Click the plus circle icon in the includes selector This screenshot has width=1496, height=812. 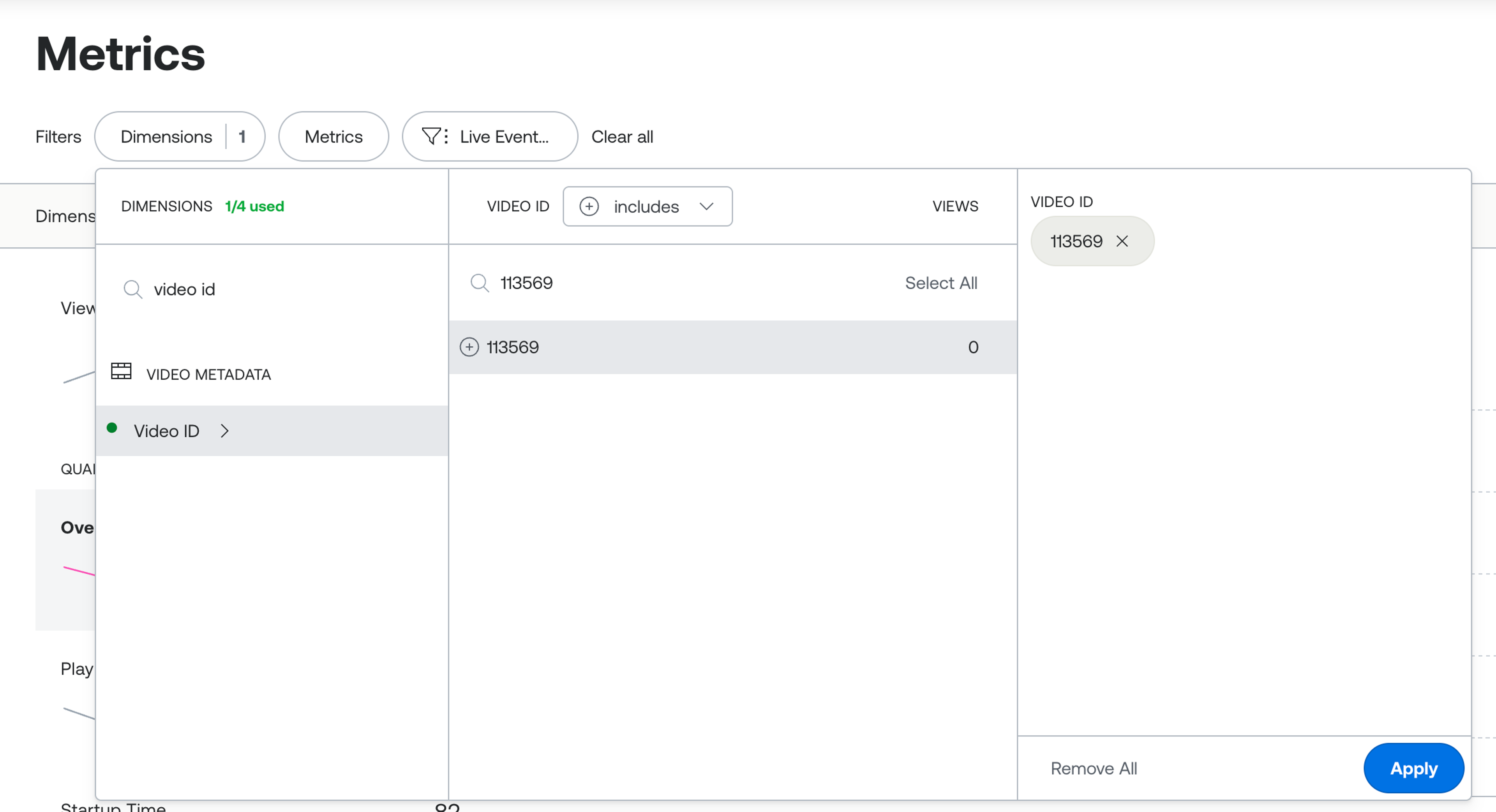click(x=589, y=207)
